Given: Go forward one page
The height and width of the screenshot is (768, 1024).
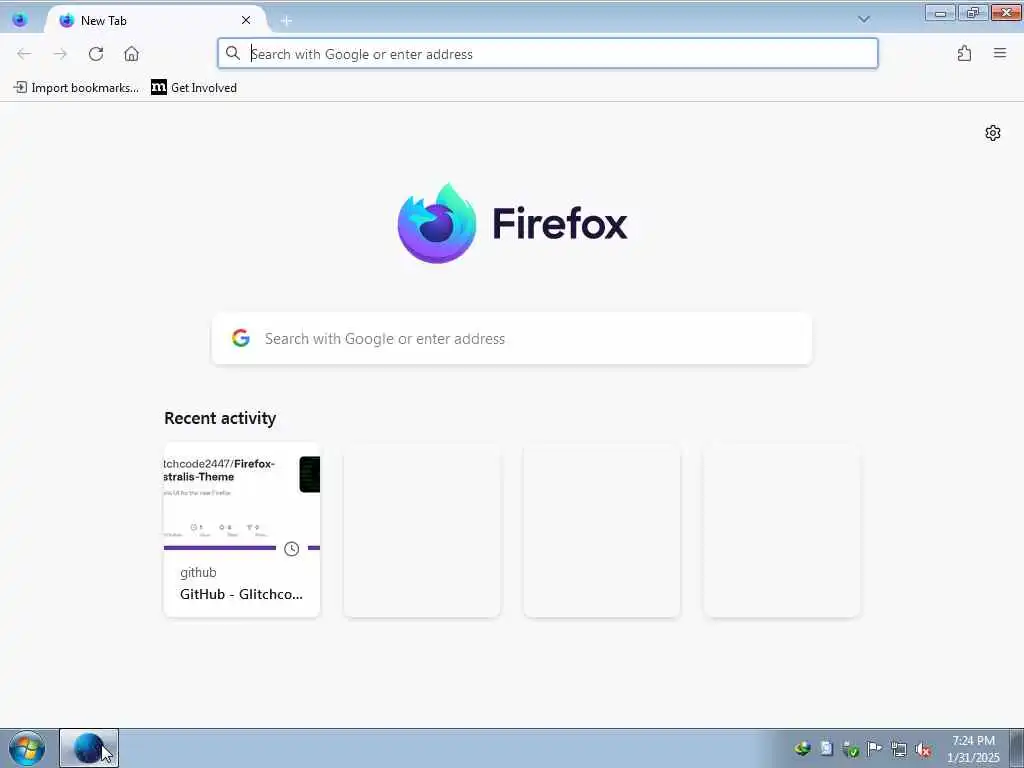Looking at the screenshot, I should coord(60,54).
